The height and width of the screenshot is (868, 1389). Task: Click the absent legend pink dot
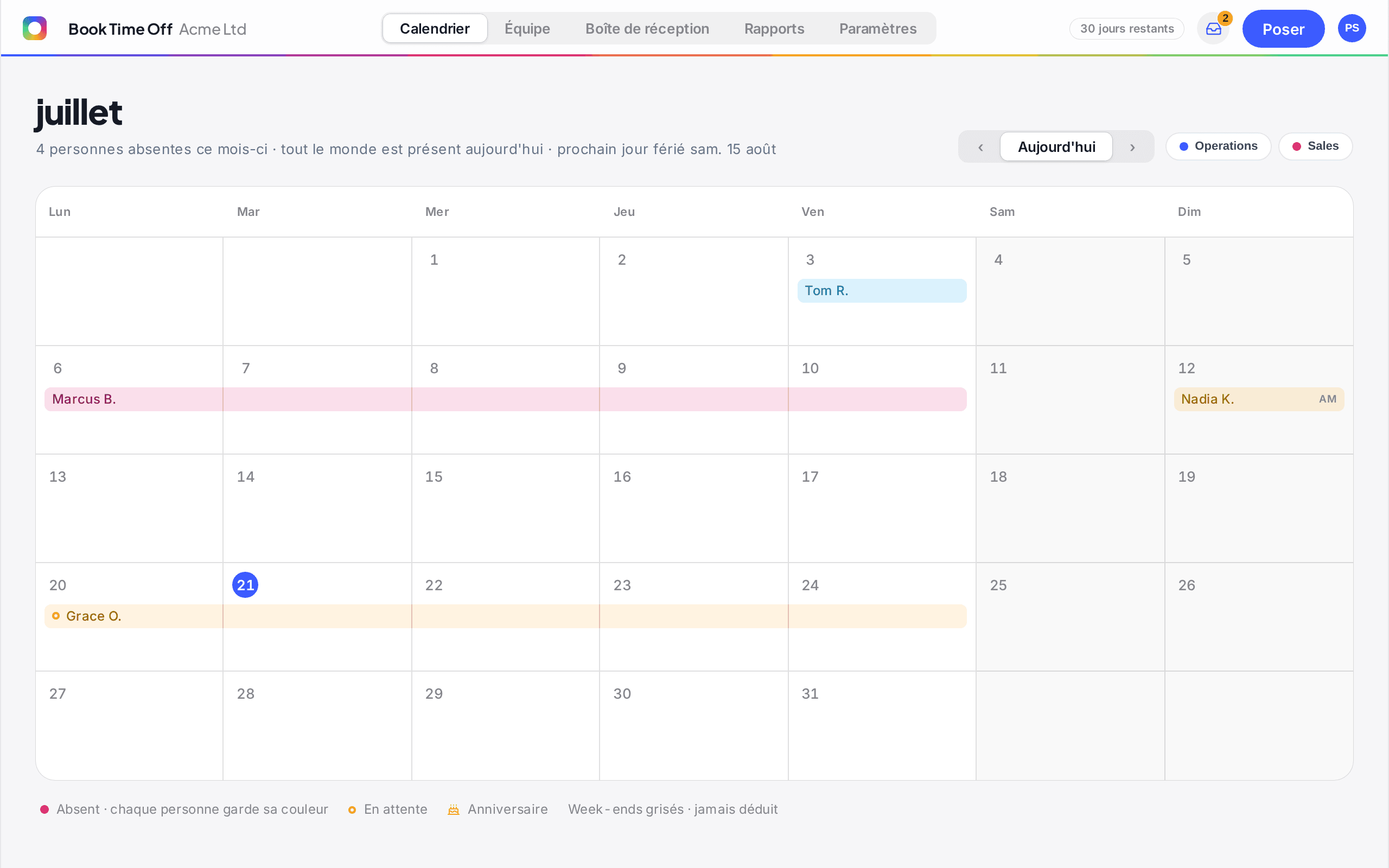[x=44, y=809]
